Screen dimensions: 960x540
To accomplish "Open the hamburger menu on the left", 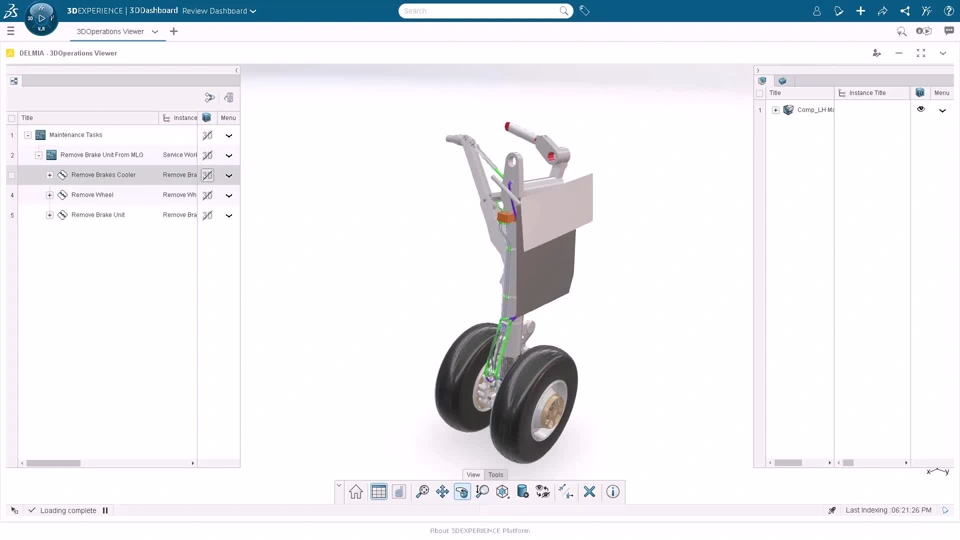I will (x=10, y=31).
